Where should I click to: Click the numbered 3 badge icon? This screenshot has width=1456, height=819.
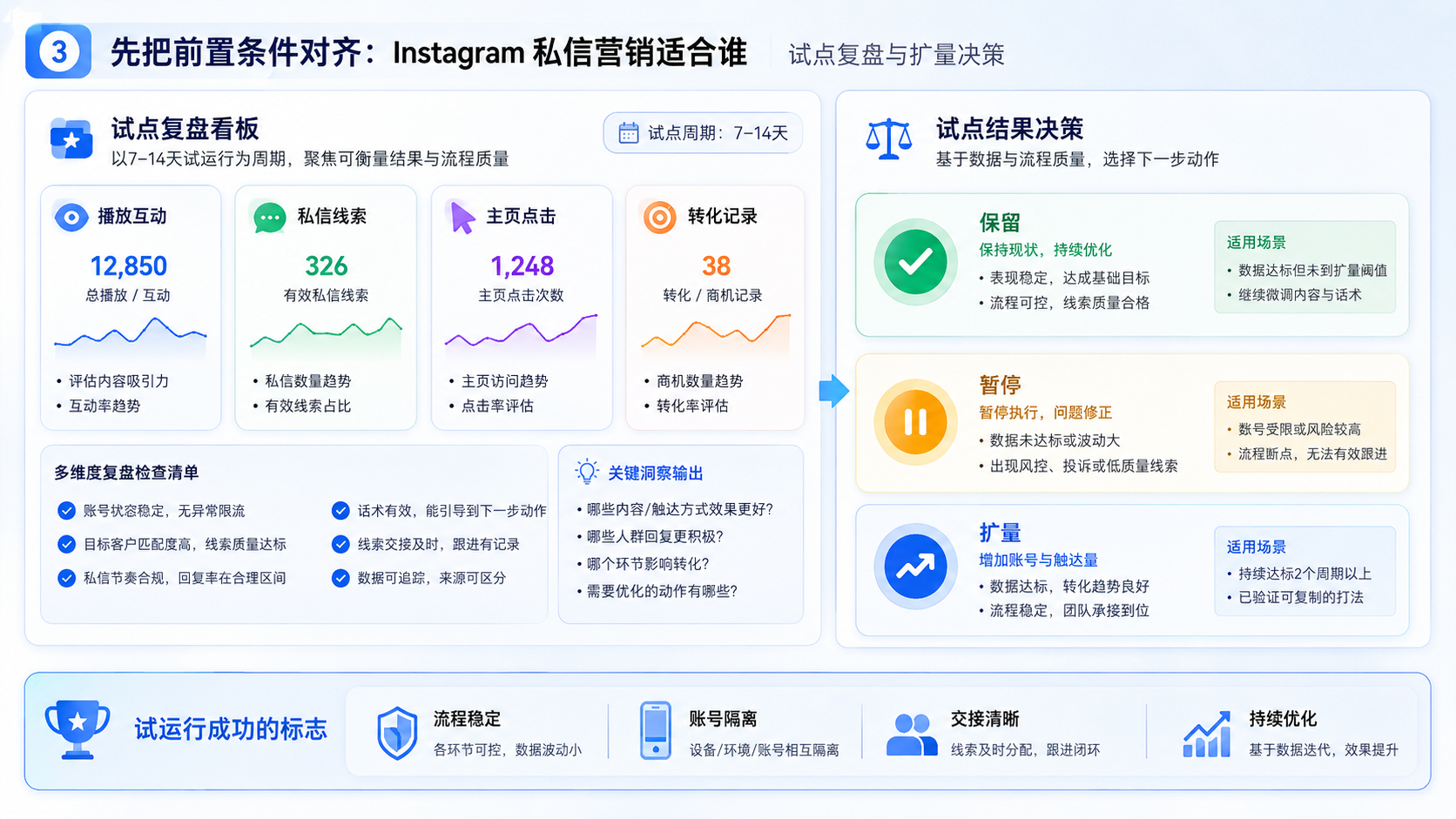(58, 51)
